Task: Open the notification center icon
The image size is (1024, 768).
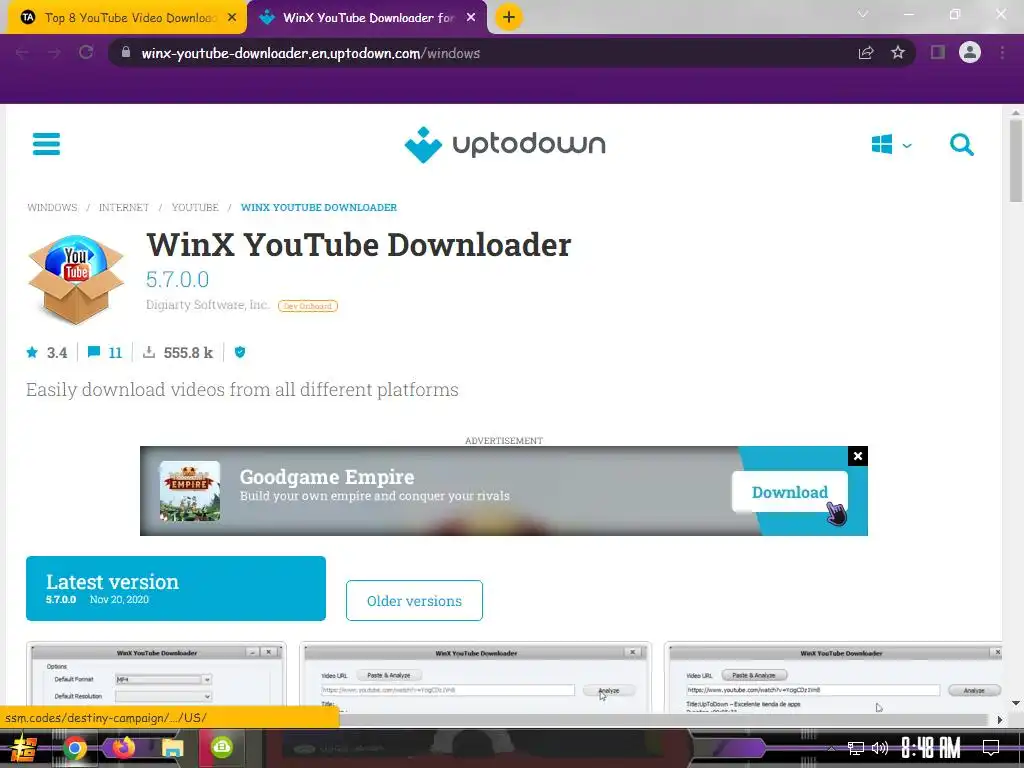Action: point(991,748)
